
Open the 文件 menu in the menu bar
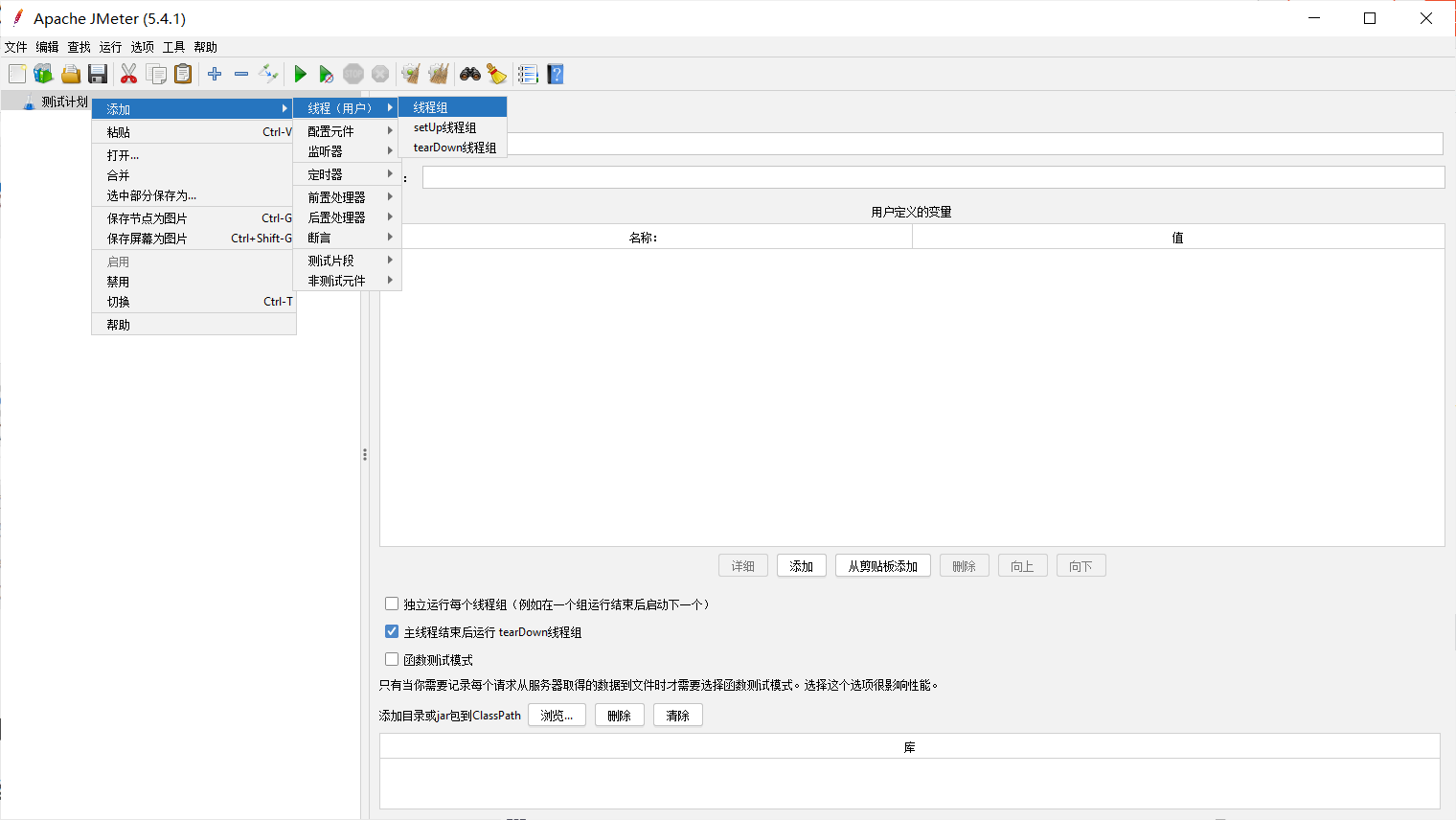coord(16,47)
